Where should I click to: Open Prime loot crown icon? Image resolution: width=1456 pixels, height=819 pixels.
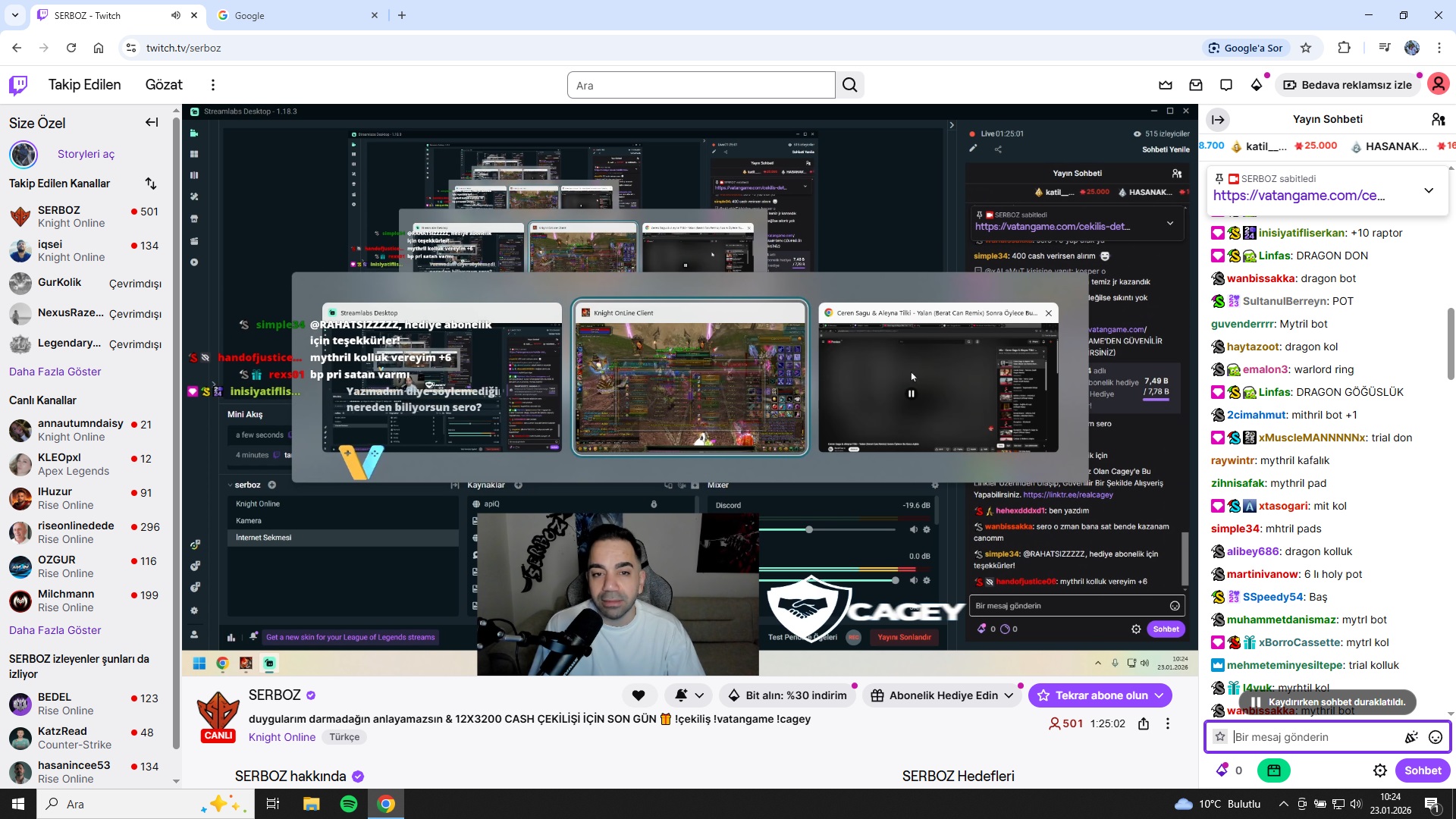tap(1166, 85)
